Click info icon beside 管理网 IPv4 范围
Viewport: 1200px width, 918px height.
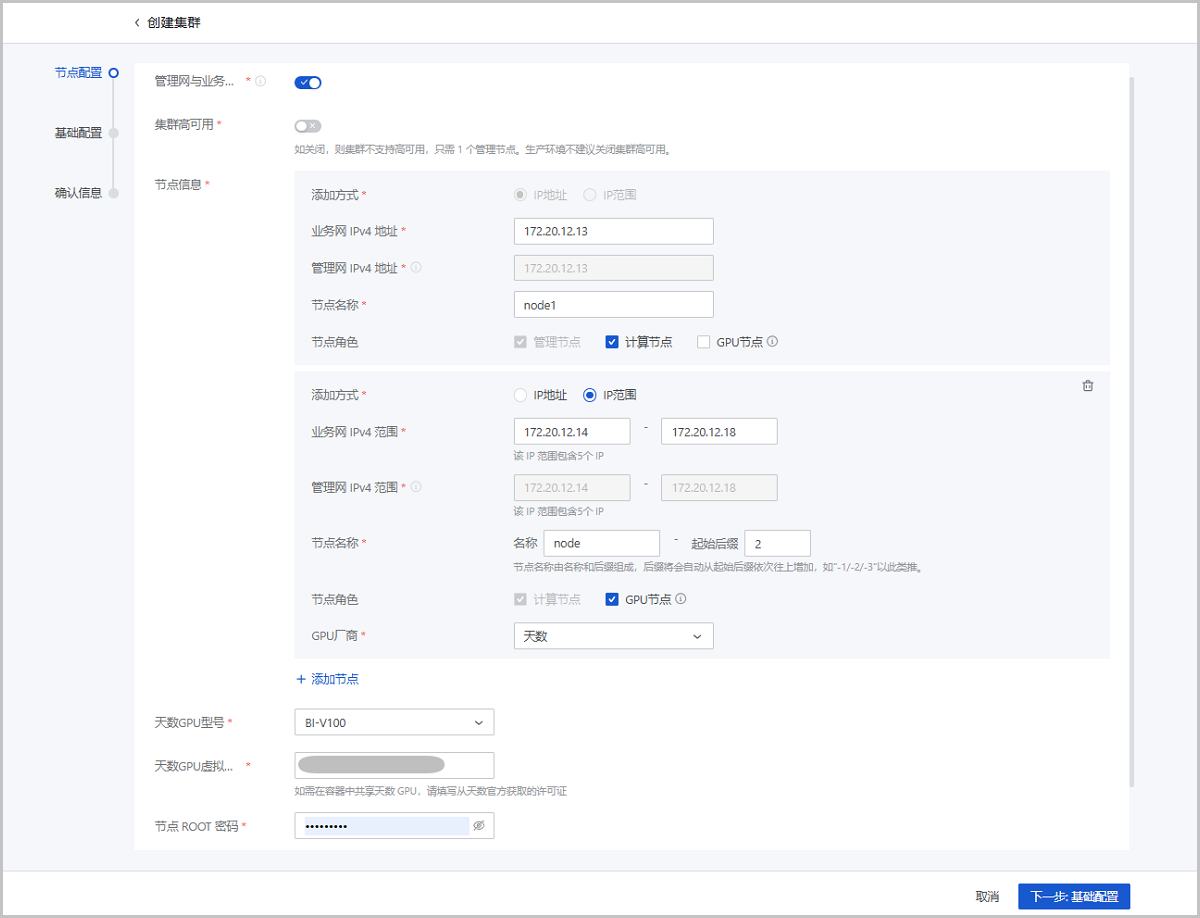pyautogui.click(x=416, y=487)
